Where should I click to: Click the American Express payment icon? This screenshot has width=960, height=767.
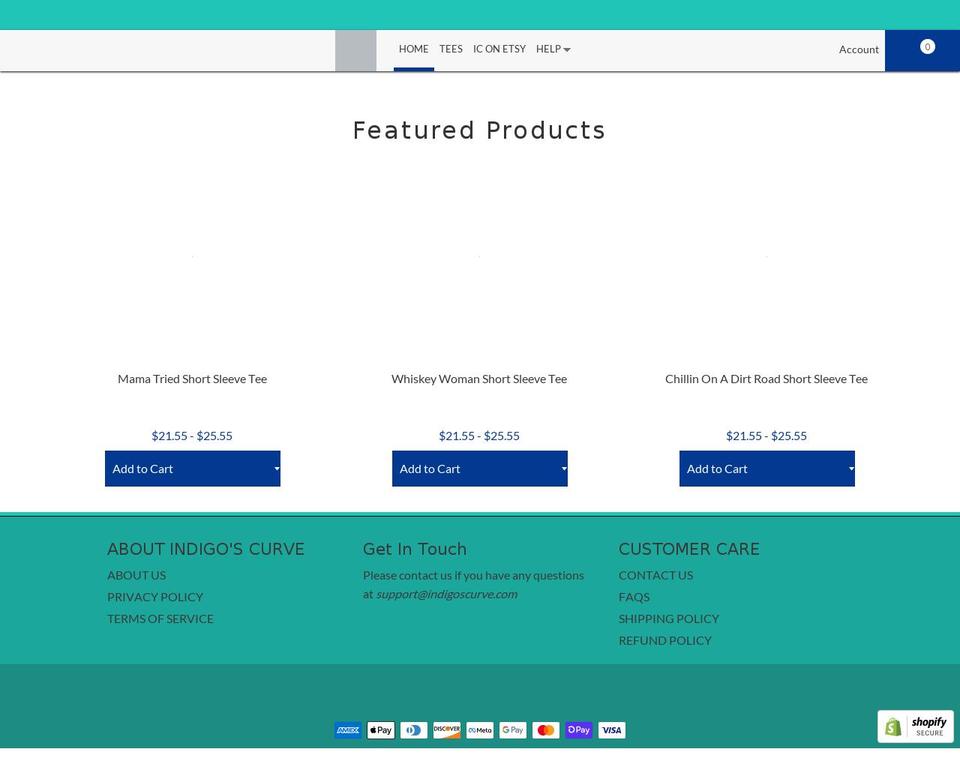point(348,730)
